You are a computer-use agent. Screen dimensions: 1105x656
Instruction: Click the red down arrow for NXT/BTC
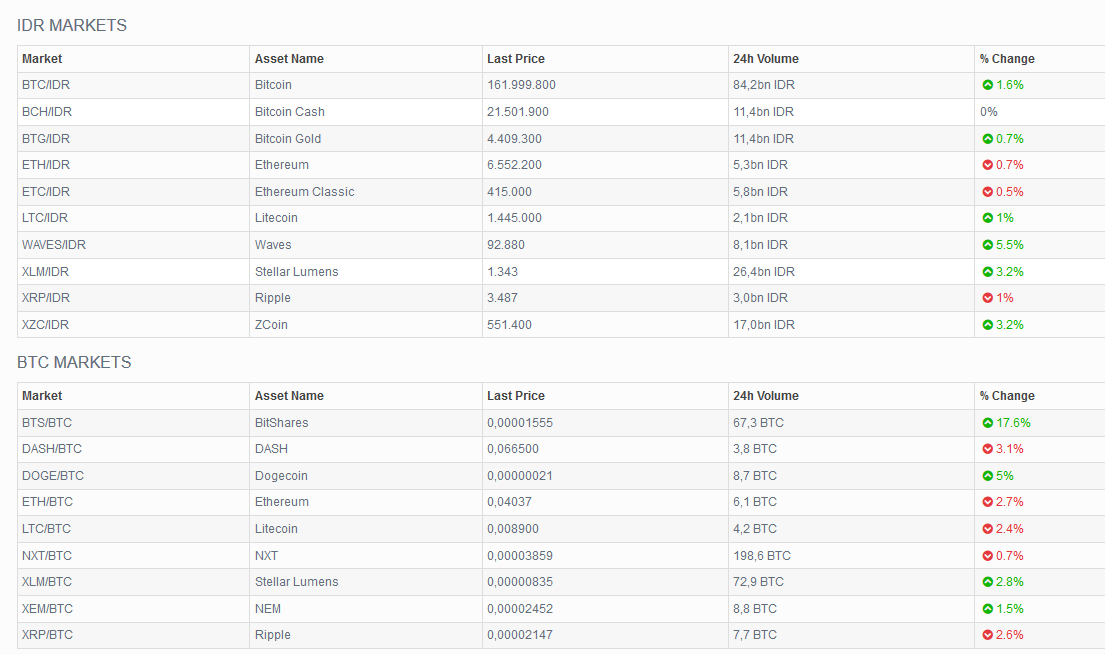pos(987,556)
